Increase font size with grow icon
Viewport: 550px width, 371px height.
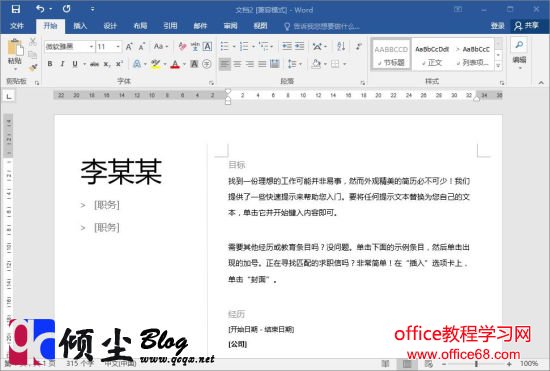click(129, 46)
